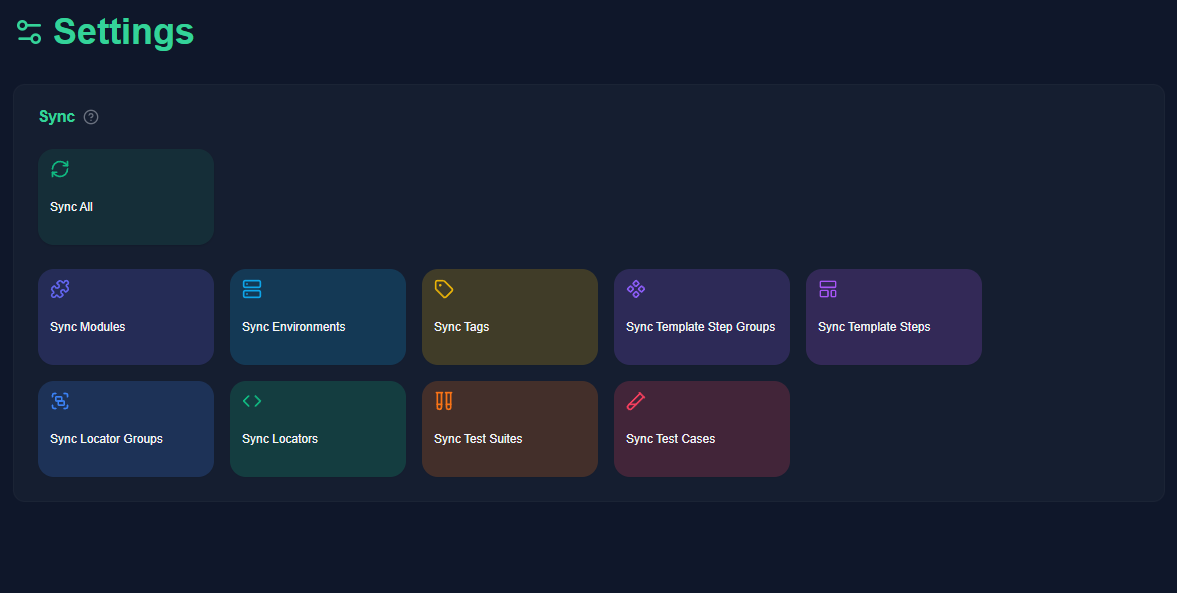Click the locator group crosshair icon
1177x593 pixels.
pos(60,401)
